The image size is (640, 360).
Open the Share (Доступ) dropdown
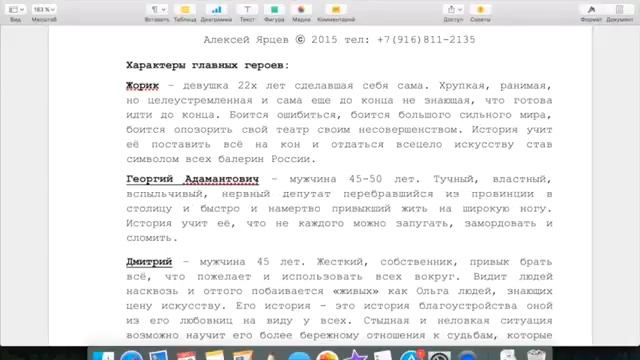point(453,9)
